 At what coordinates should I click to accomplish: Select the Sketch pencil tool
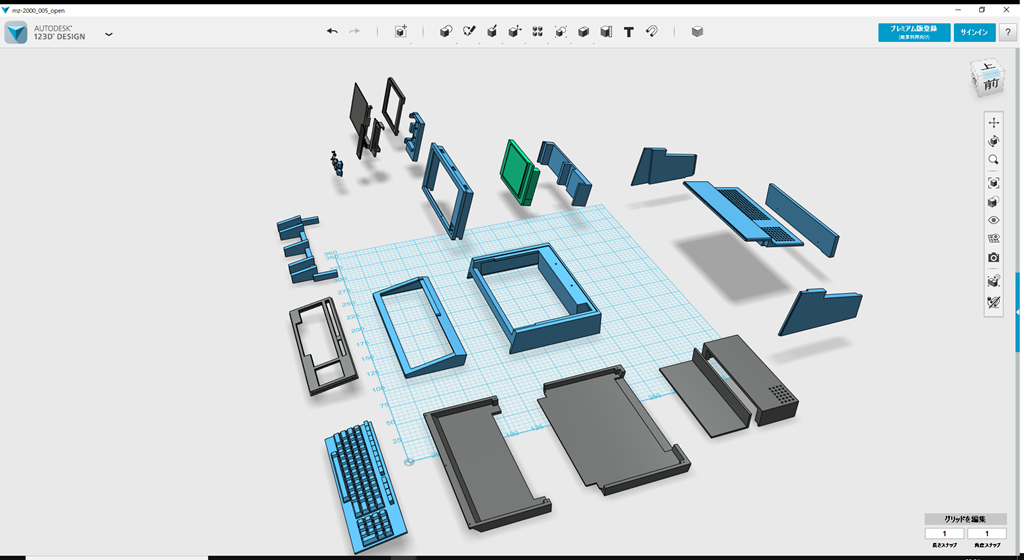point(469,32)
